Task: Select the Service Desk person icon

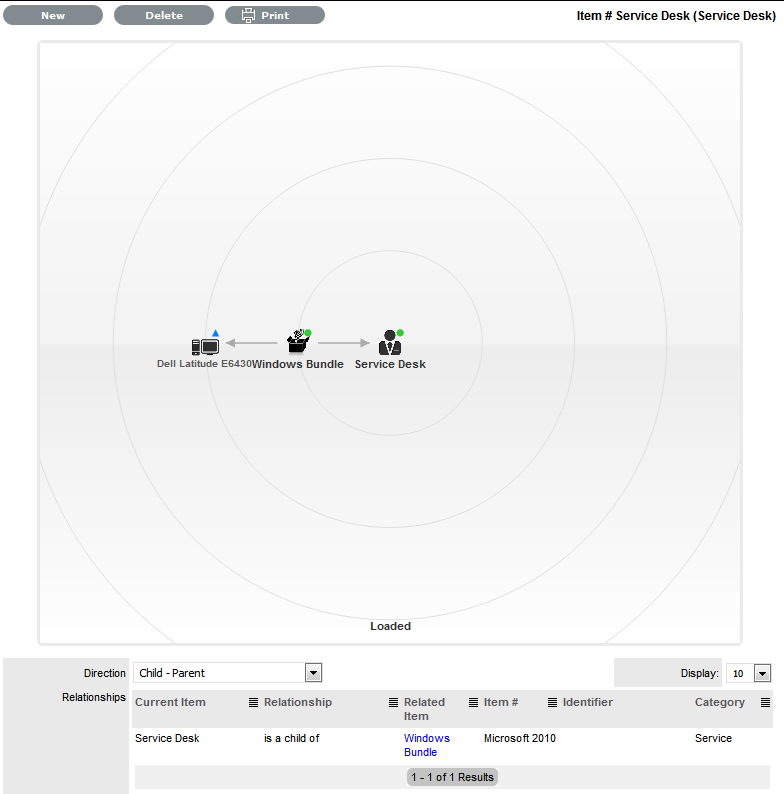Action: 390,342
